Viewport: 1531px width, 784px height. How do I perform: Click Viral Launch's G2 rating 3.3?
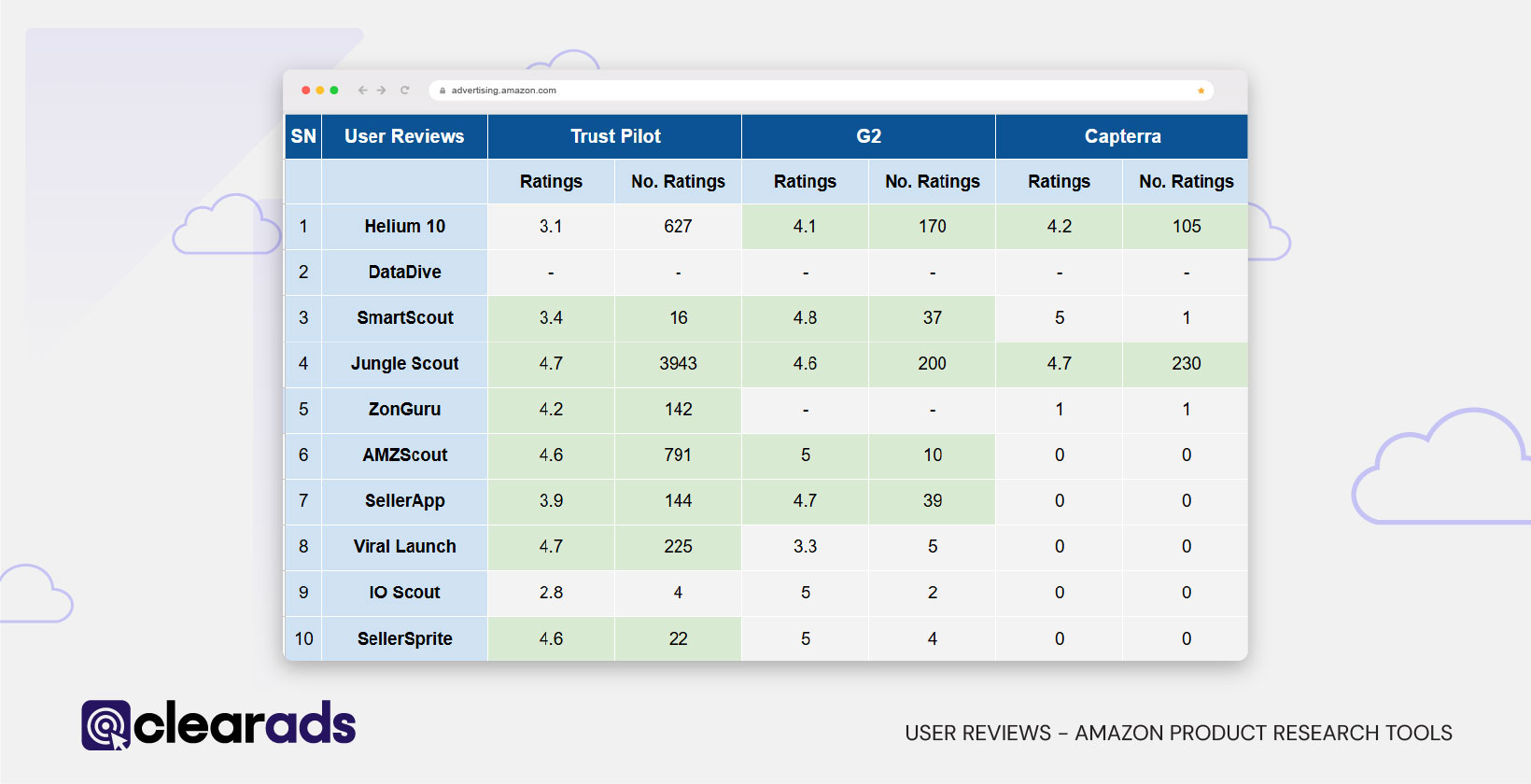coord(805,546)
